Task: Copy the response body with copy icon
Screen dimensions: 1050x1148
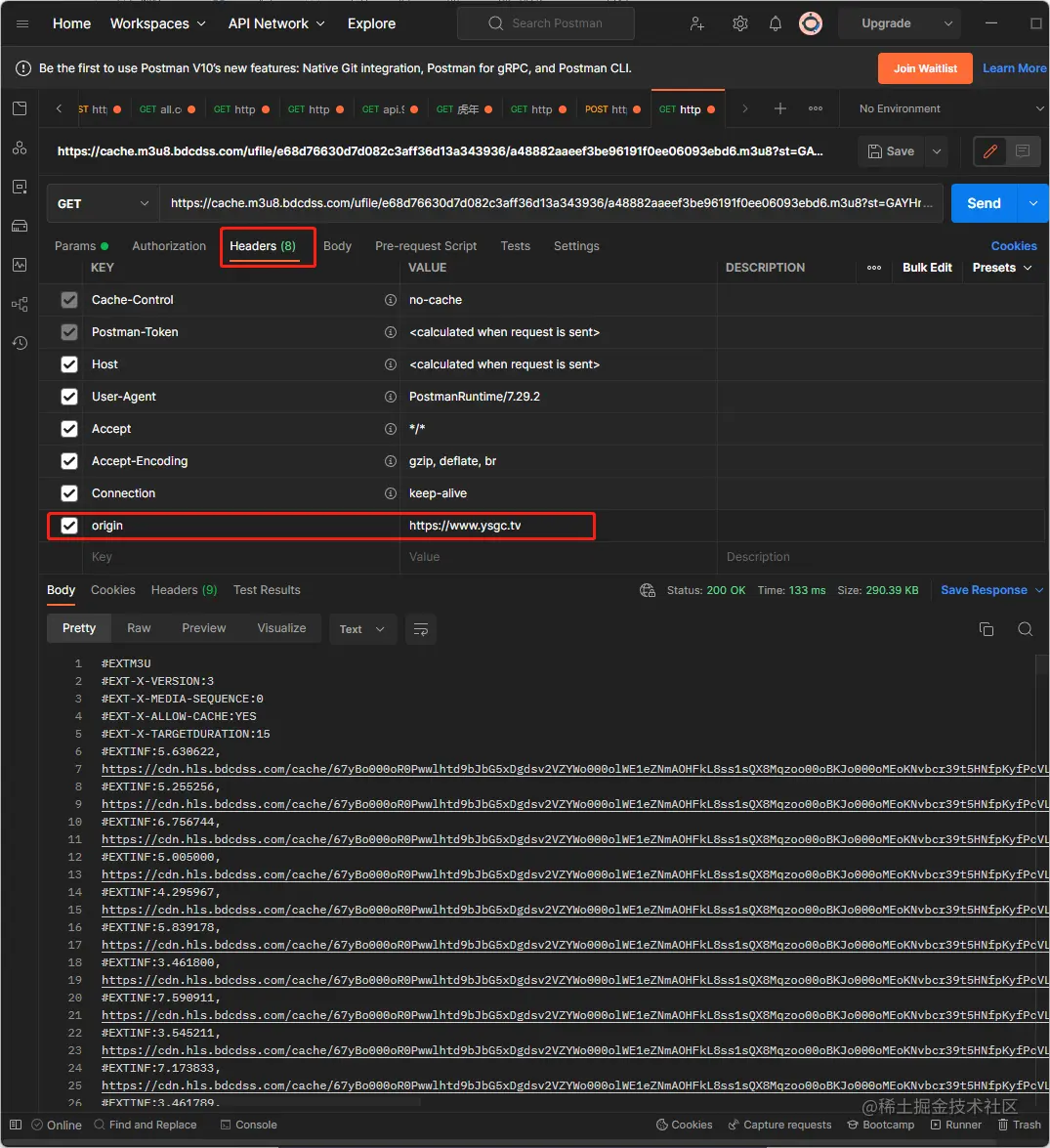Action: click(x=987, y=629)
